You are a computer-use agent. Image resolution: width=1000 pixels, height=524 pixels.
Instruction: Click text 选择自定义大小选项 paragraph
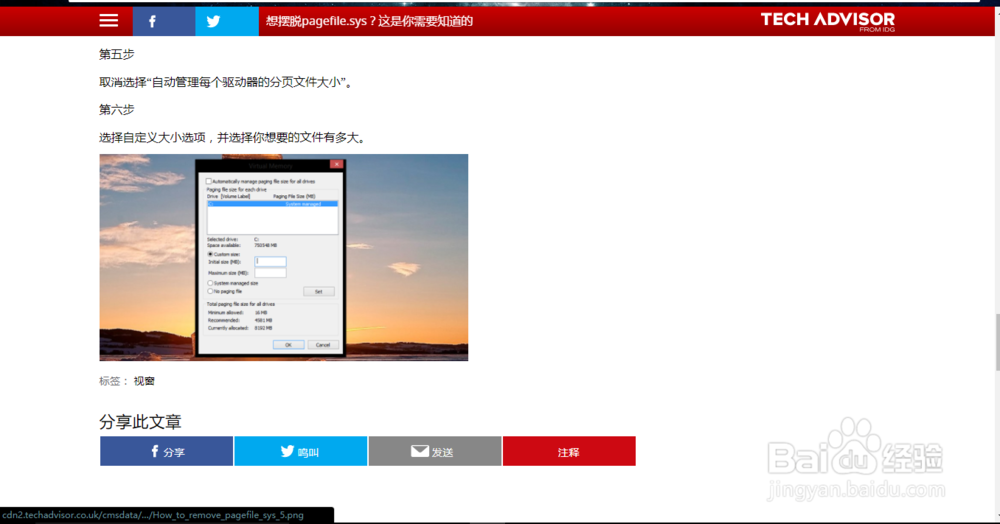coord(233,138)
